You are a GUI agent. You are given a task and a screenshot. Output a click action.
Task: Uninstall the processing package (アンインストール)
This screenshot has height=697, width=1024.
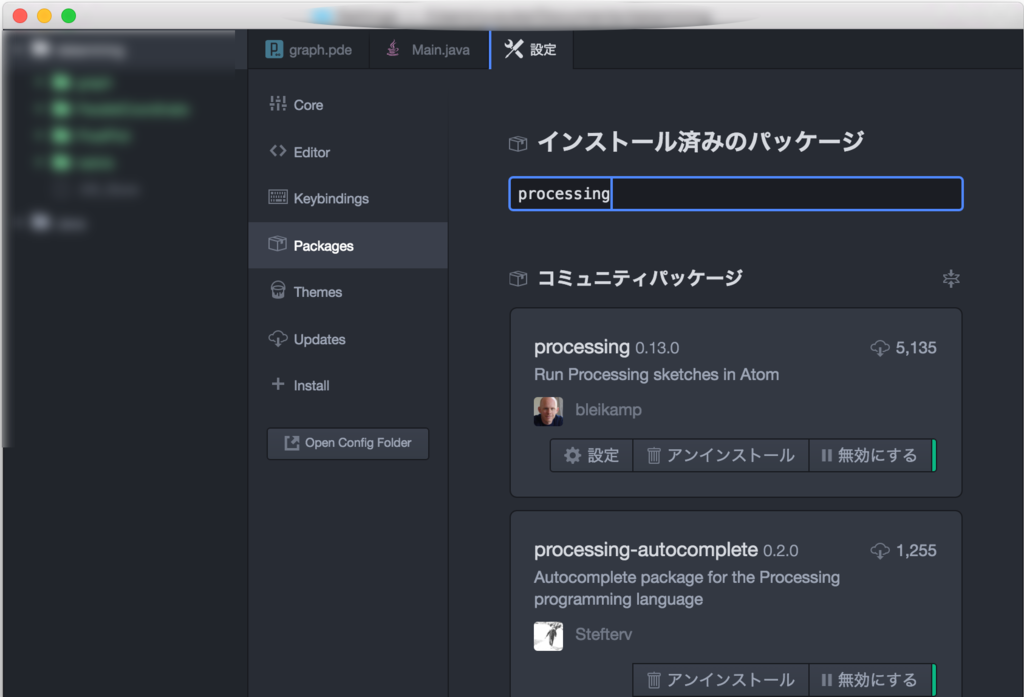pyautogui.click(x=721, y=455)
